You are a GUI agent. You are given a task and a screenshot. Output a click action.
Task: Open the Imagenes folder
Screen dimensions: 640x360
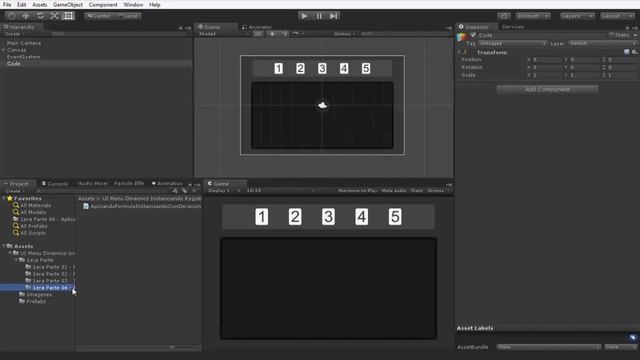click(x=39, y=295)
